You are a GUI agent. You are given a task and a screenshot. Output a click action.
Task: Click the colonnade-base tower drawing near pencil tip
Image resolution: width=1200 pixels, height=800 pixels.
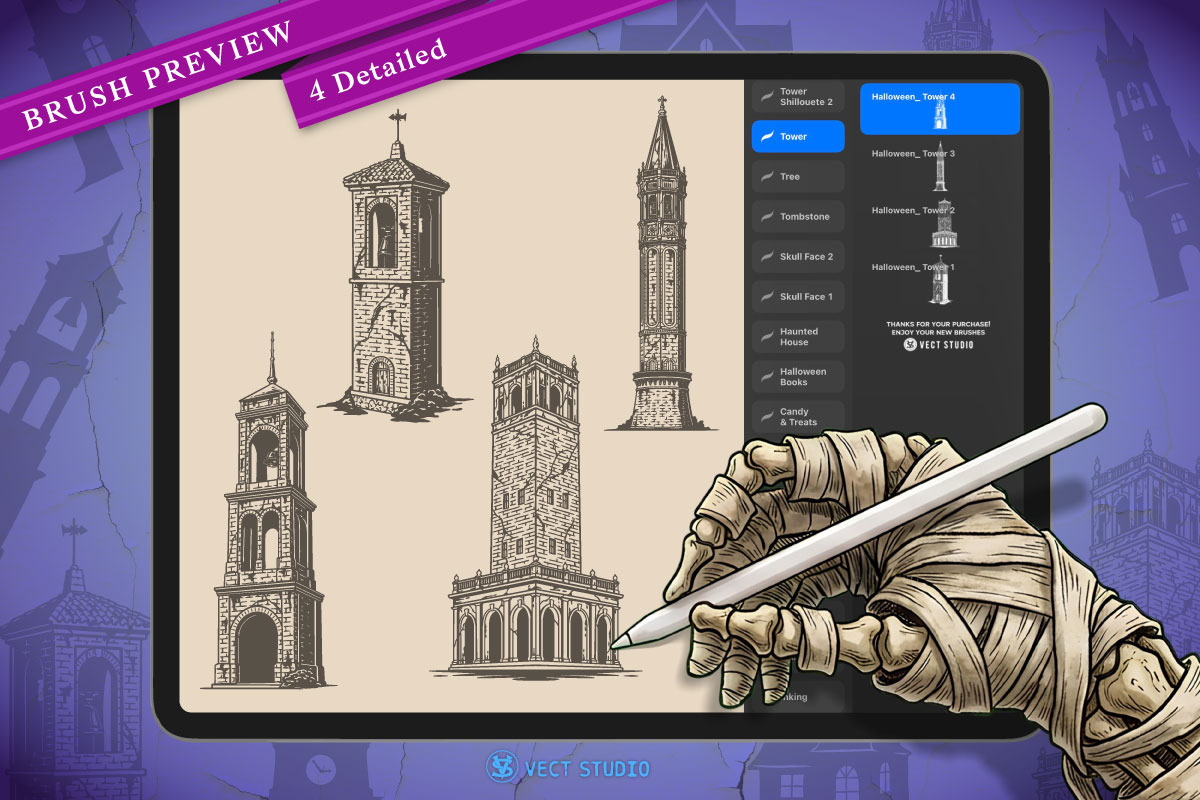coord(533,506)
